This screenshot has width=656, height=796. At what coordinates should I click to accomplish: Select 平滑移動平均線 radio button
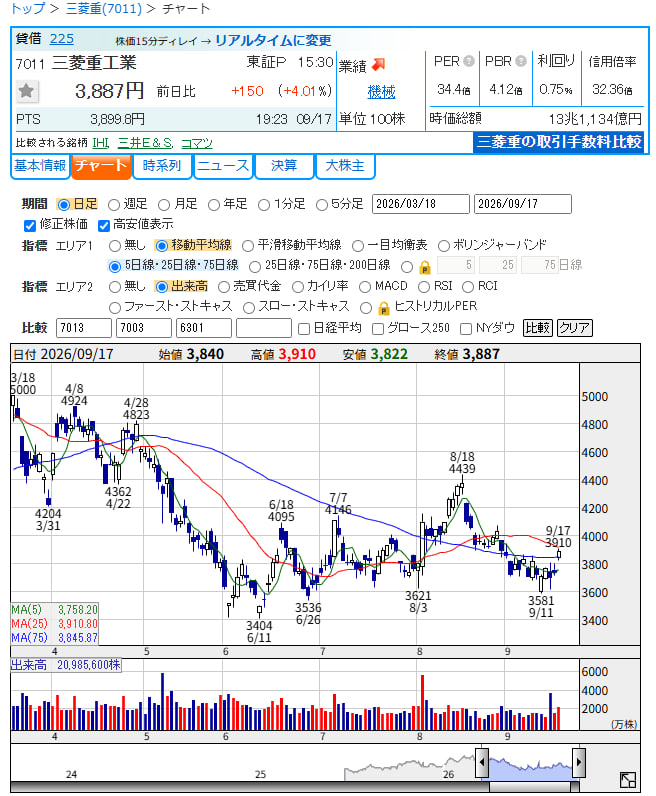point(247,246)
